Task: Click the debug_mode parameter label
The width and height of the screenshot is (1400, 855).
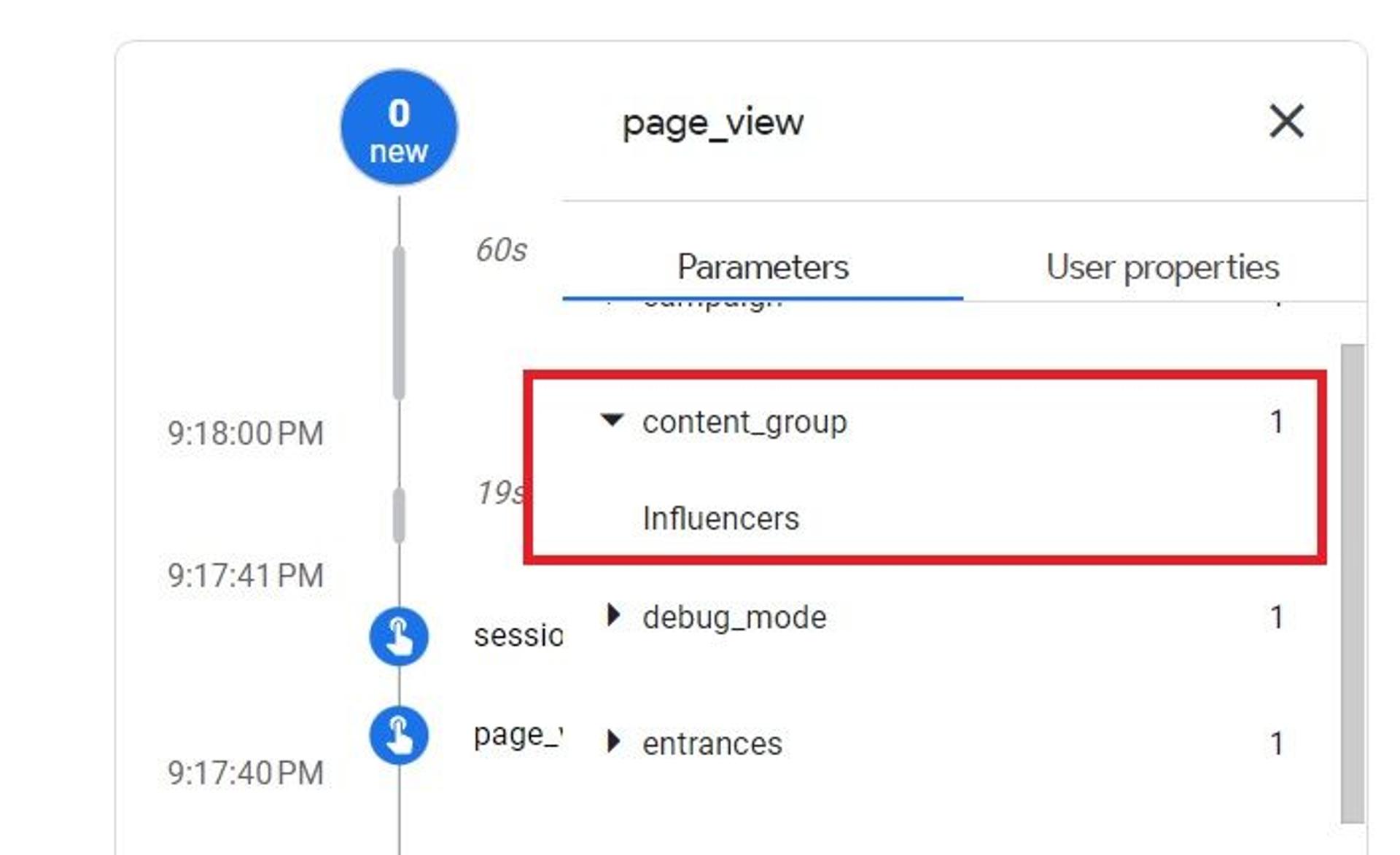Action: coord(734,617)
